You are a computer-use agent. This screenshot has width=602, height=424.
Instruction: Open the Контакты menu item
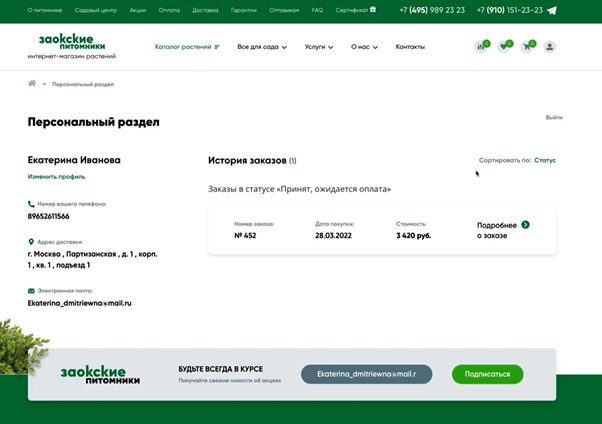coord(410,47)
